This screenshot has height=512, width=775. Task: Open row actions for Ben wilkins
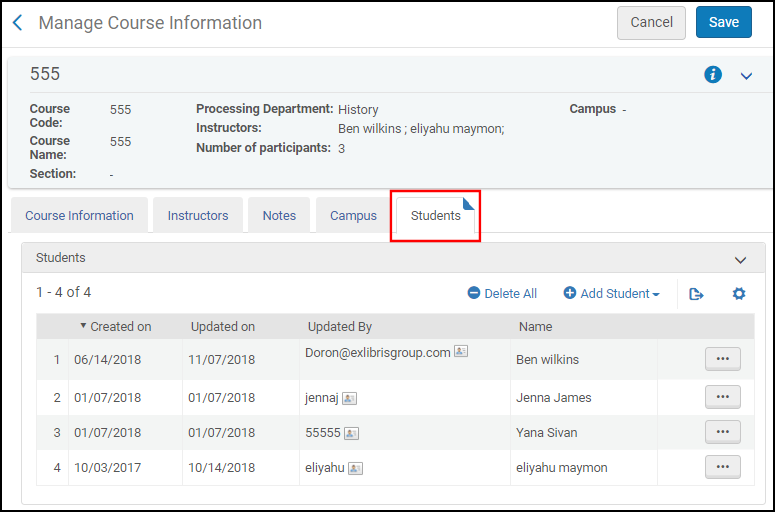coord(722,360)
